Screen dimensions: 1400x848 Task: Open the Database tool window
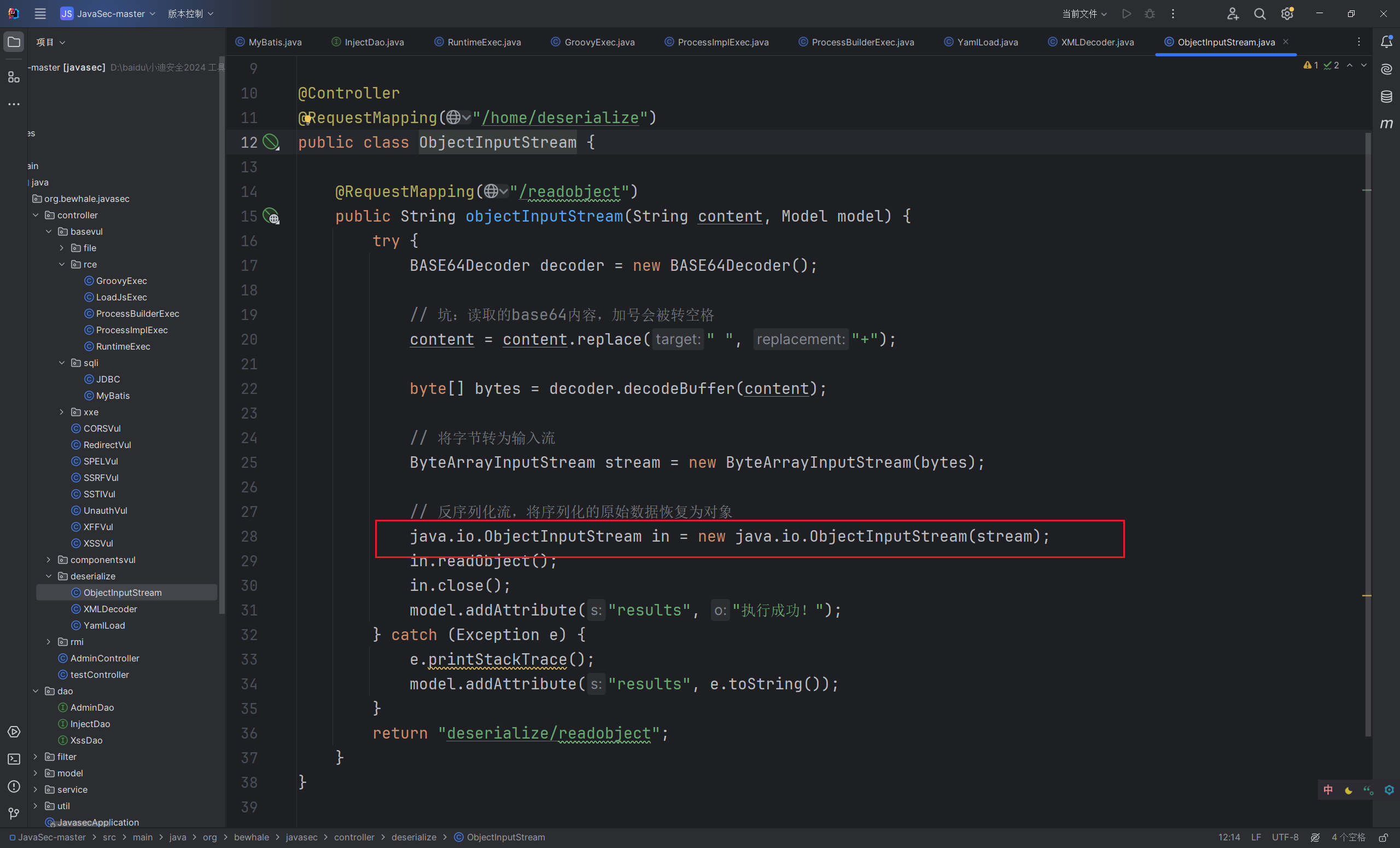tap(1386, 97)
